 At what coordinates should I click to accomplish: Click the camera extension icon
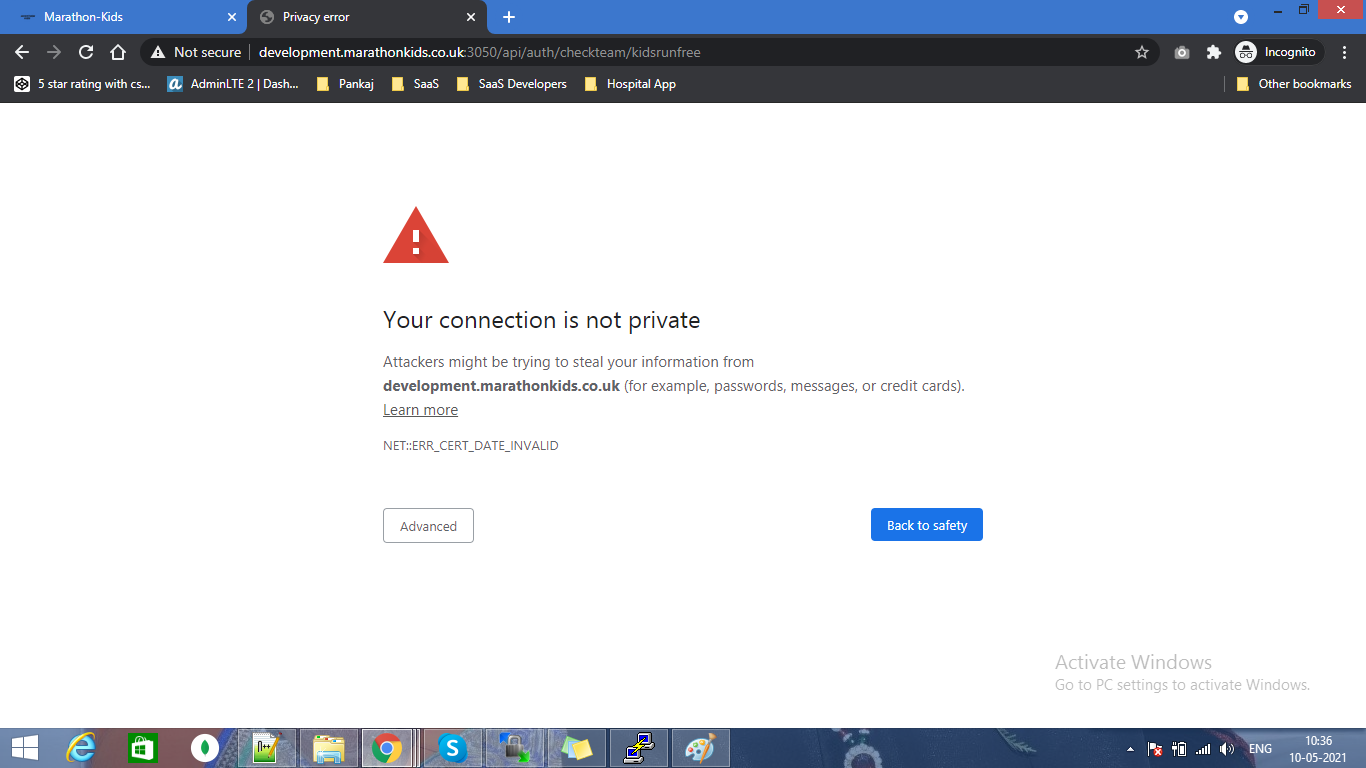[1182, 52]
